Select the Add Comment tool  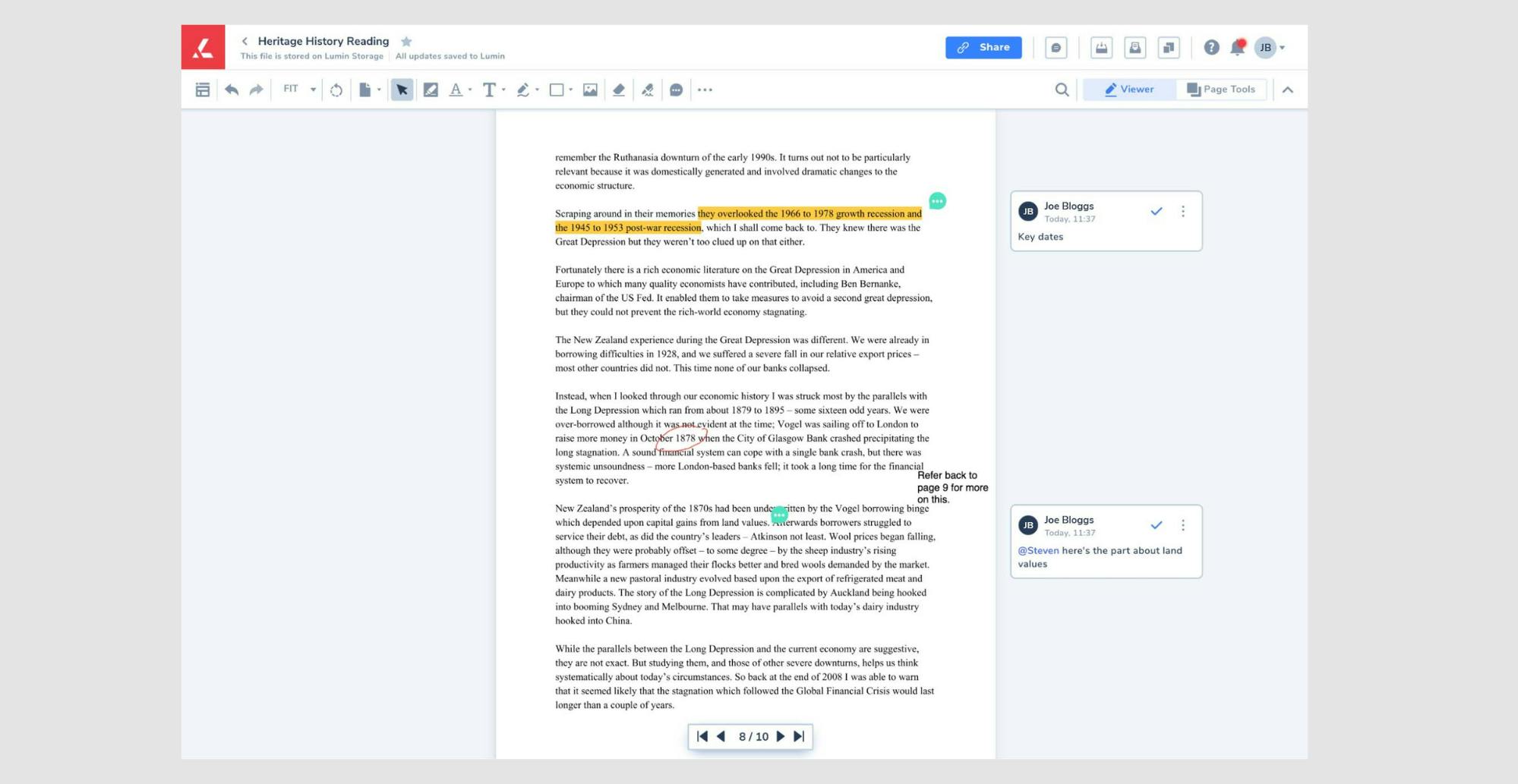pyautogui.click(x=676, y=90)
